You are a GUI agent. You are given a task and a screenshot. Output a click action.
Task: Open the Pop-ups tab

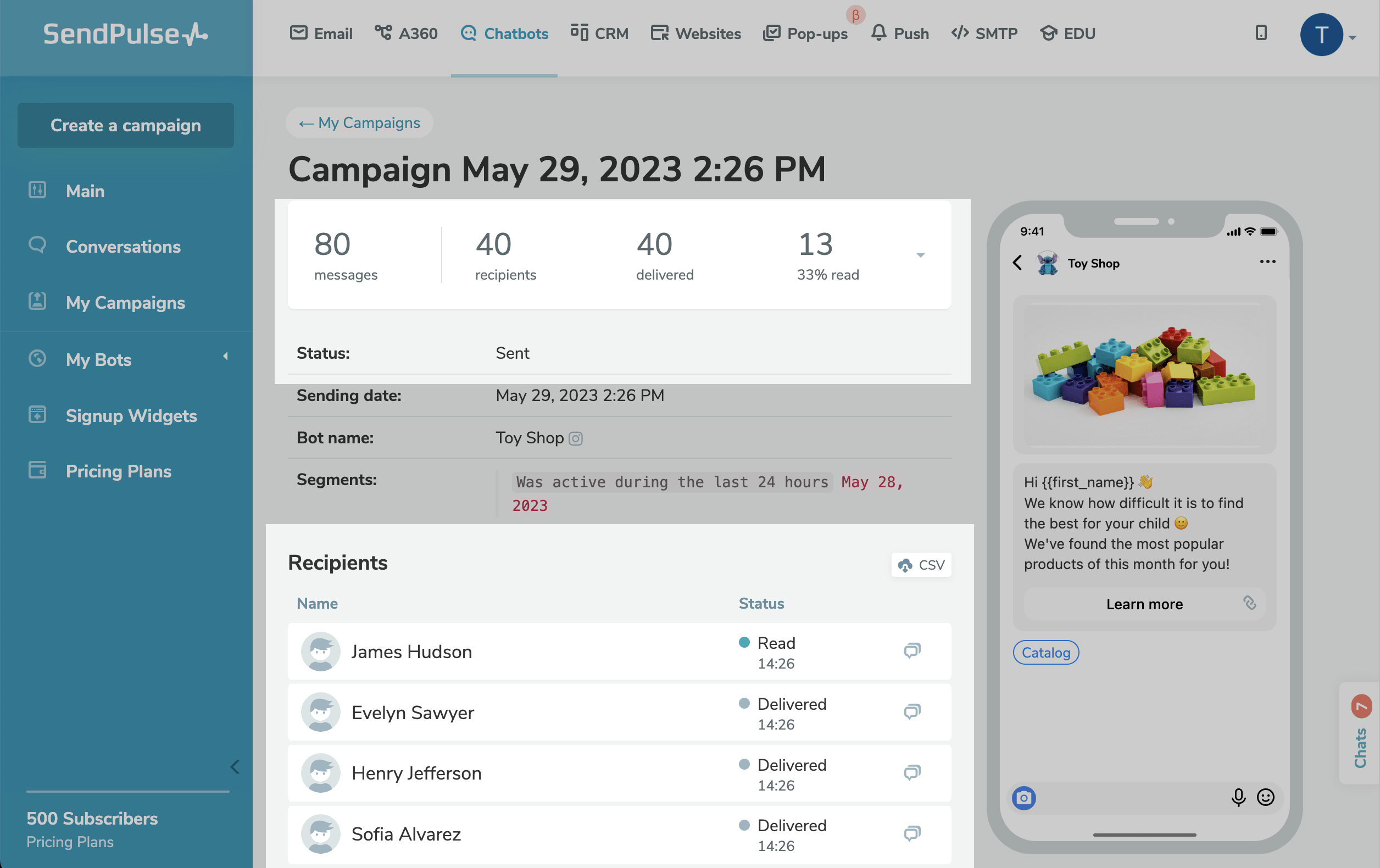coord(805,33)
